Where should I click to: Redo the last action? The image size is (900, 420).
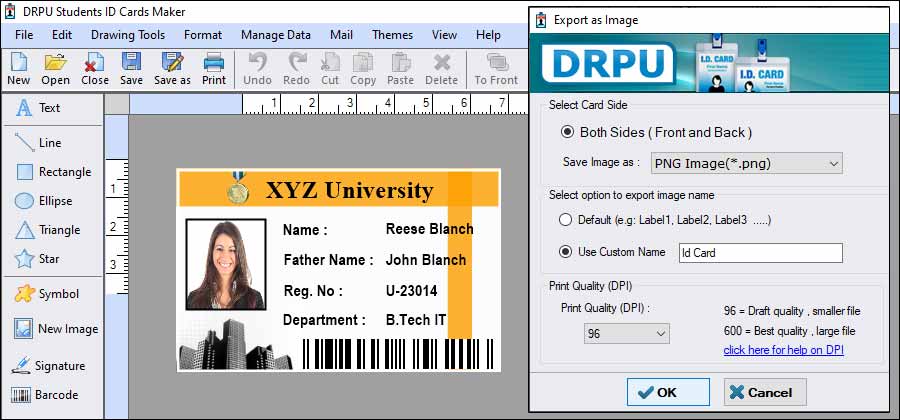(296, 69)
